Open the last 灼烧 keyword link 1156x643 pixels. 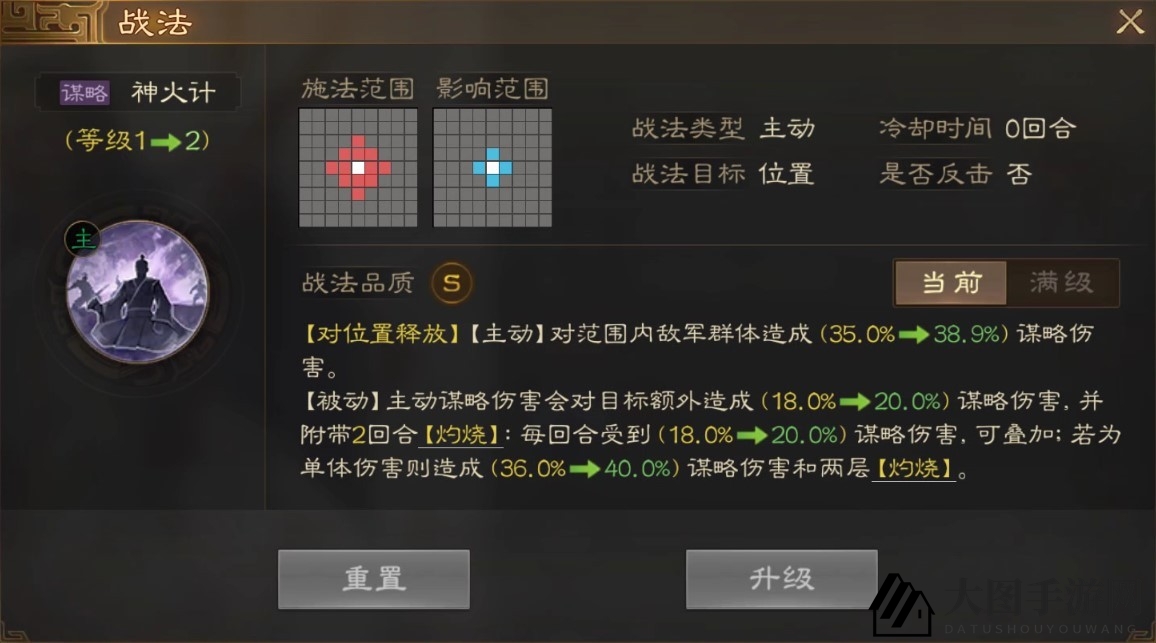click(x=913, y=468)
